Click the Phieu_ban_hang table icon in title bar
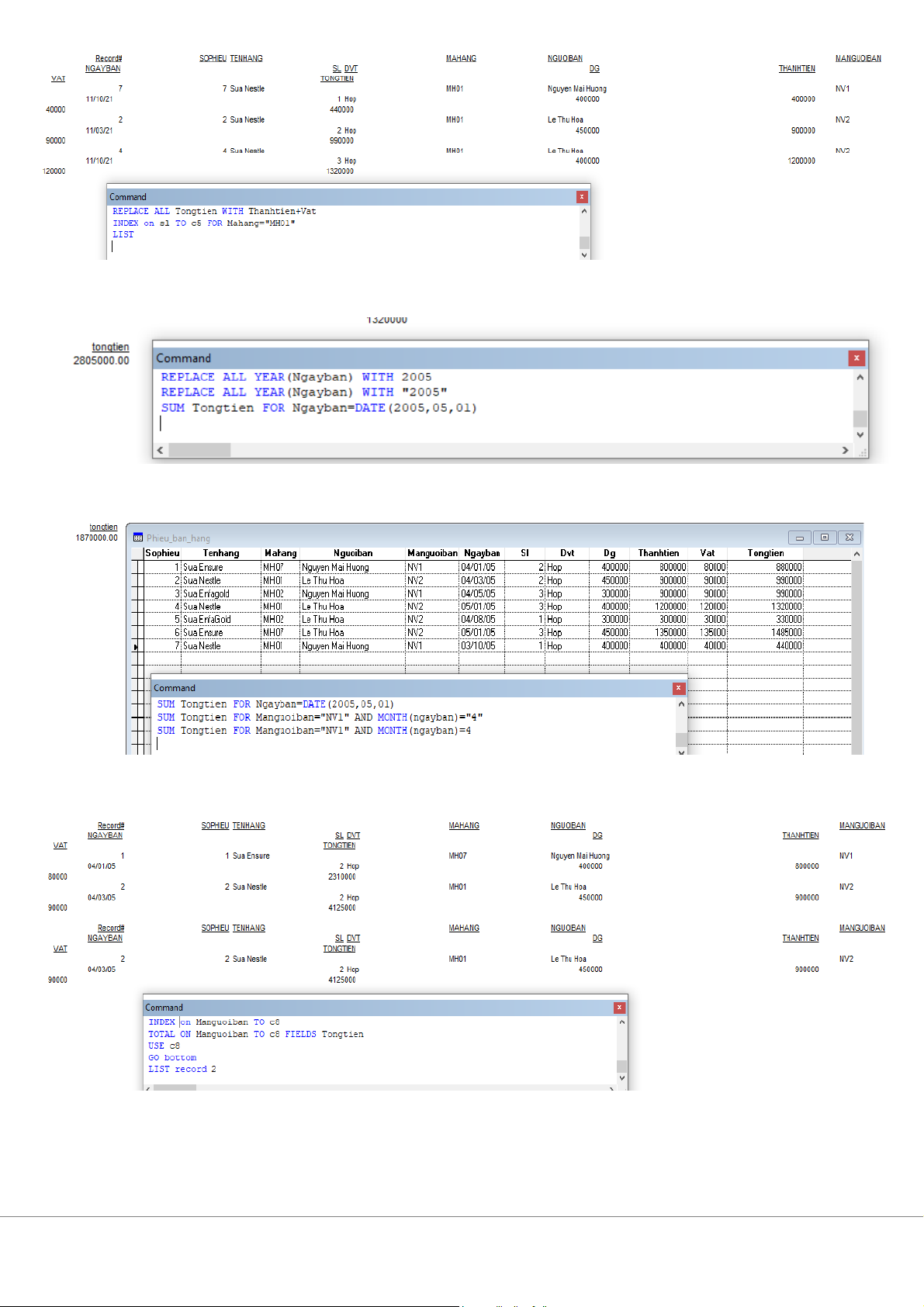This screenshot has height=1307, width=924. [138, 538]
